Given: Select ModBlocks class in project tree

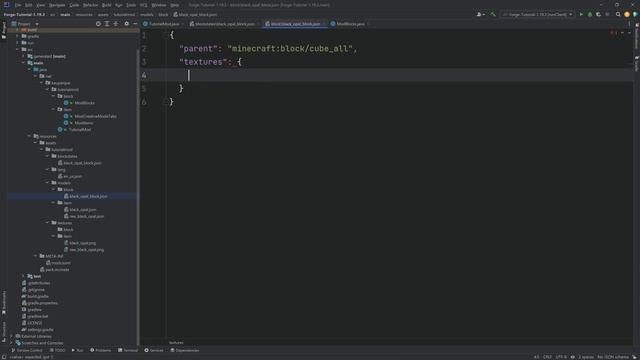Looking at the screenshot, I should coord(84,103).
